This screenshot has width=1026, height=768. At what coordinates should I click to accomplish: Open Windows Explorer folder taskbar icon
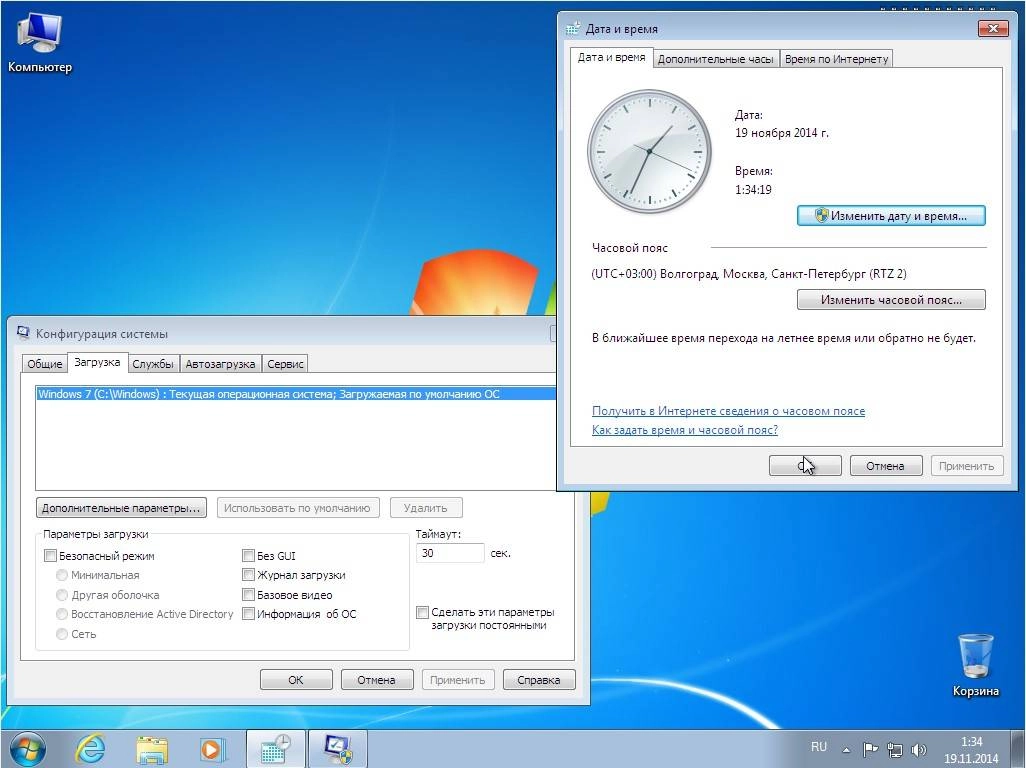pyautogui.click(x=152, y=749)
